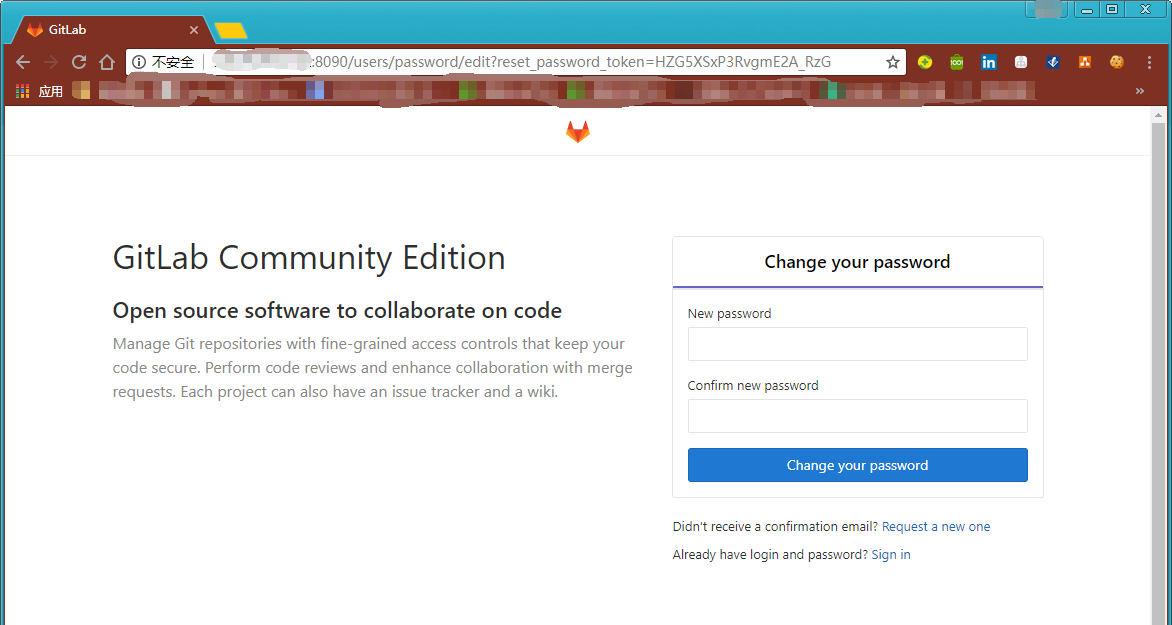Open the green shopping bag extension
Image resolution: width=1172 pixels, height=625 pixels.
click(957, 62)
